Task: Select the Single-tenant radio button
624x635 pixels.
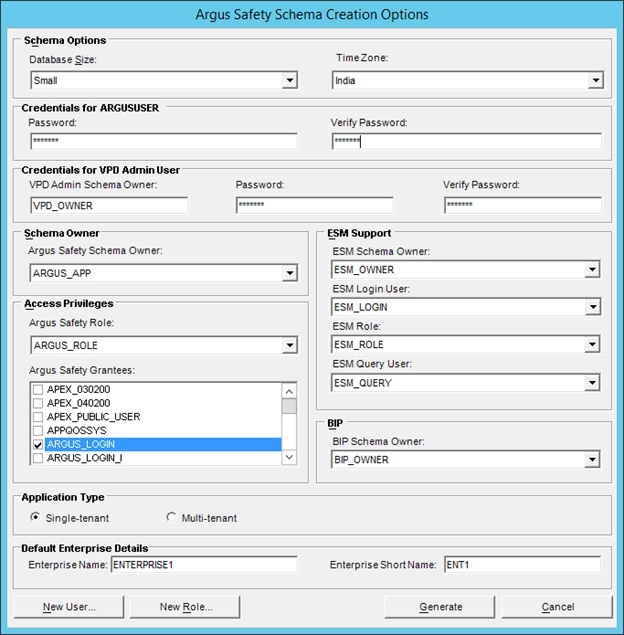Action: [35, 517]
